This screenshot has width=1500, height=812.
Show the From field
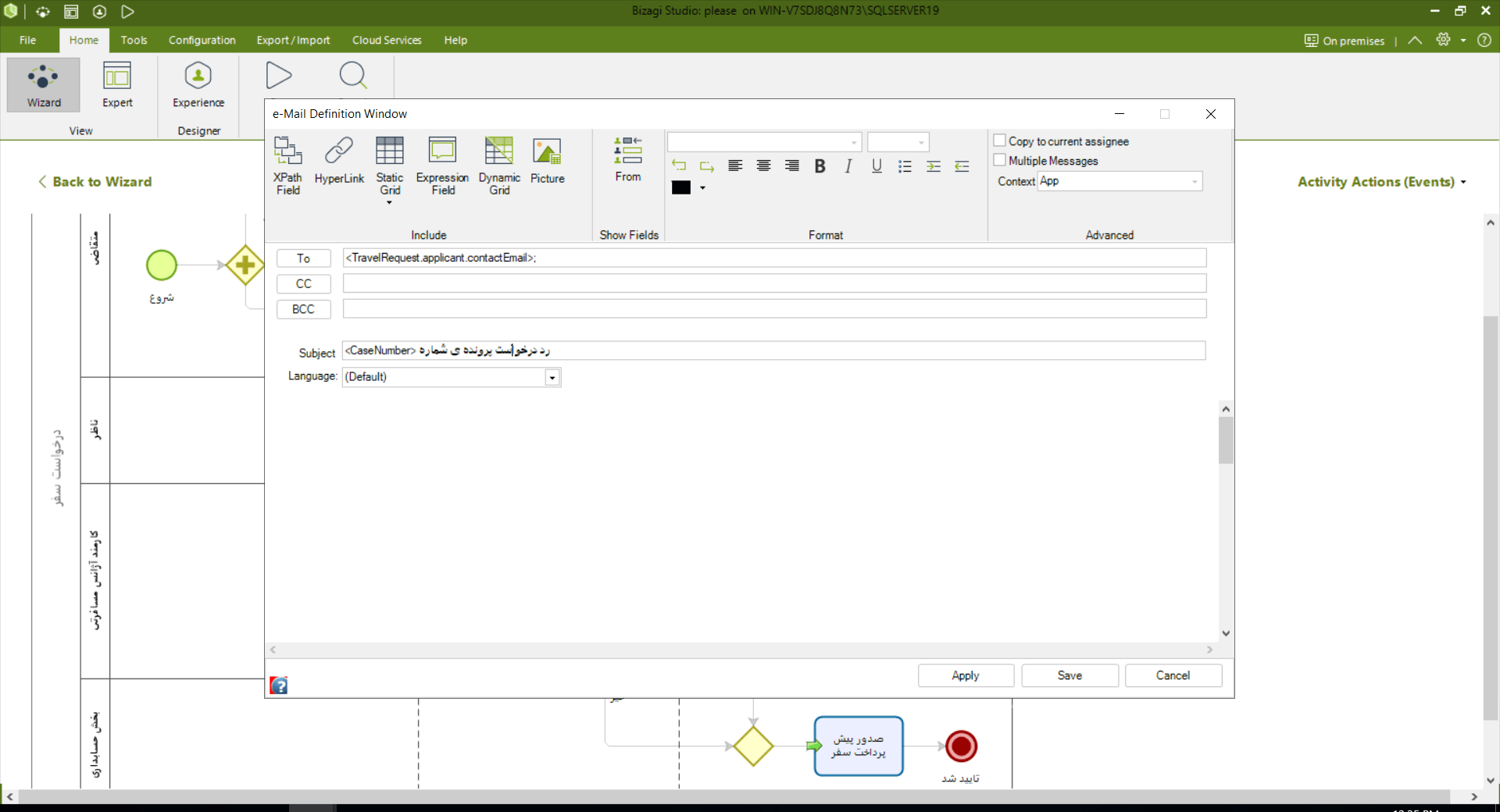627,159
